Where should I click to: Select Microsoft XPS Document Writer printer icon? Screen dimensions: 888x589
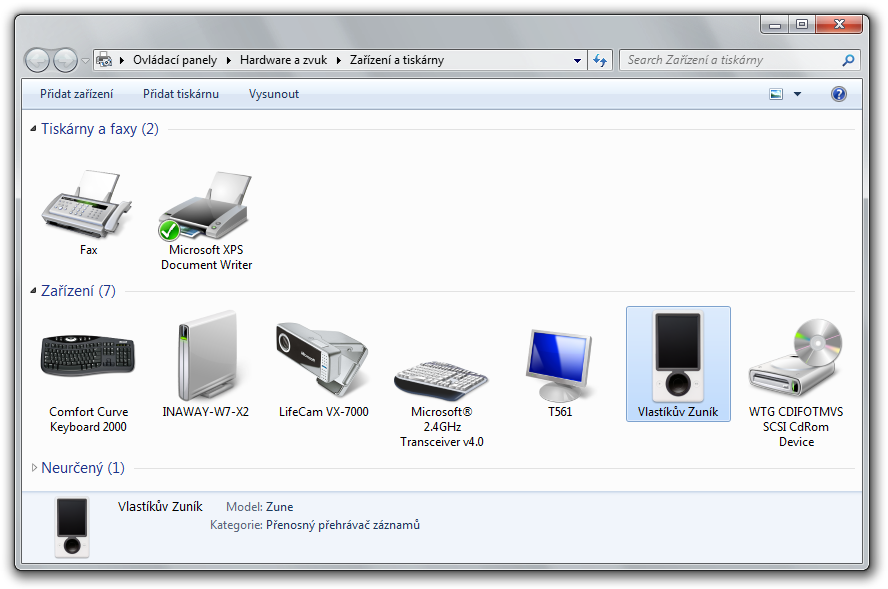click(x=206, y=206)
